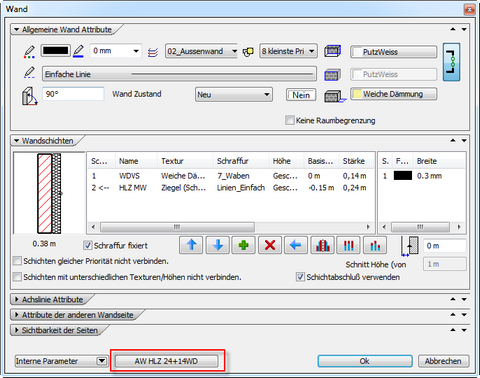
Task: Click the third small bars icon
Action: coord(375,245)
